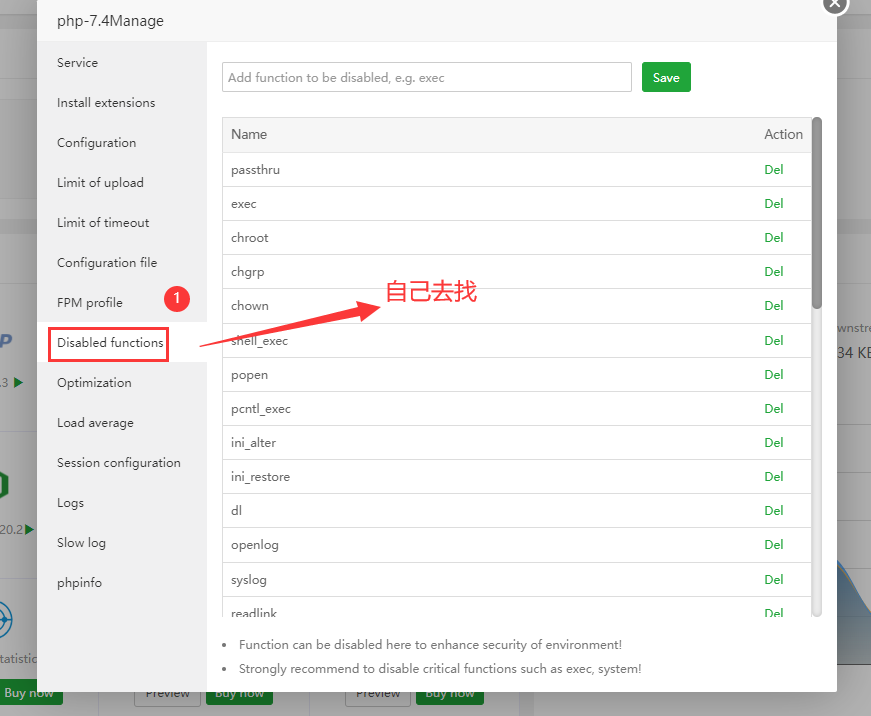Click the ini_alter function name
This screenshot has height=716, width=871.
click(x=253, y=443)
